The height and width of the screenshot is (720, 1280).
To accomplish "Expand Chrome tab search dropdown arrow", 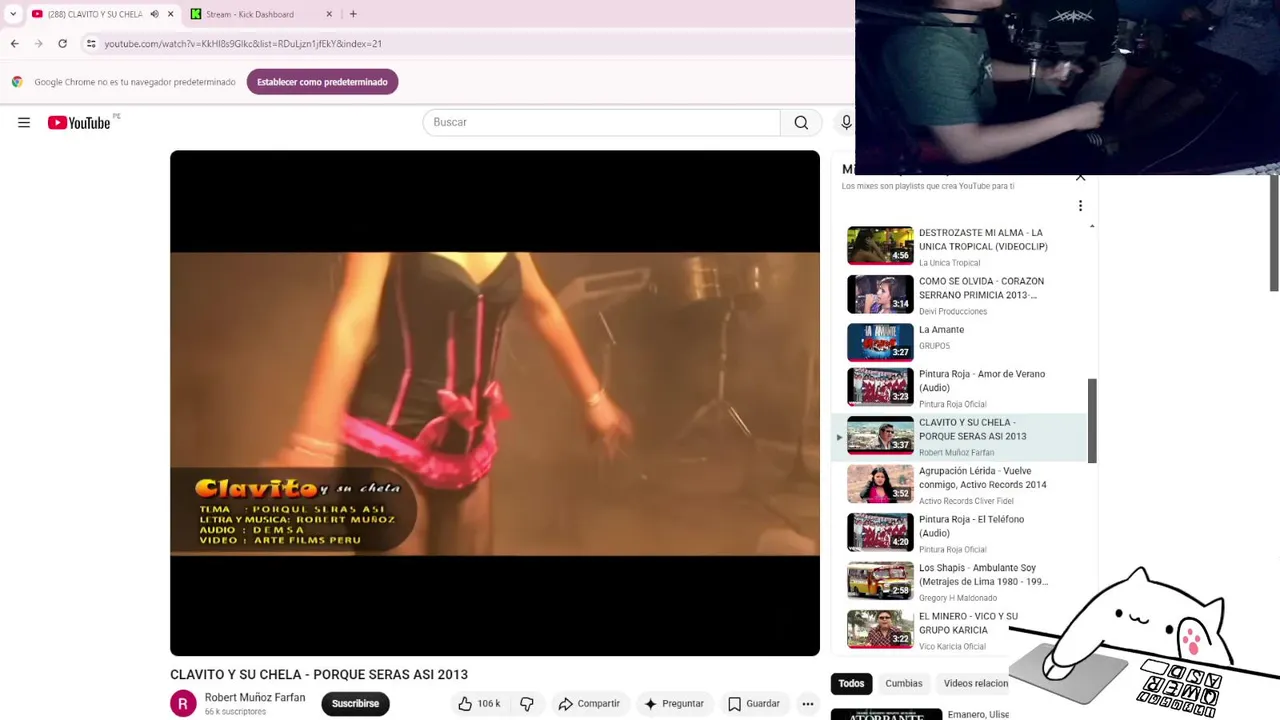I will (13, 14).
